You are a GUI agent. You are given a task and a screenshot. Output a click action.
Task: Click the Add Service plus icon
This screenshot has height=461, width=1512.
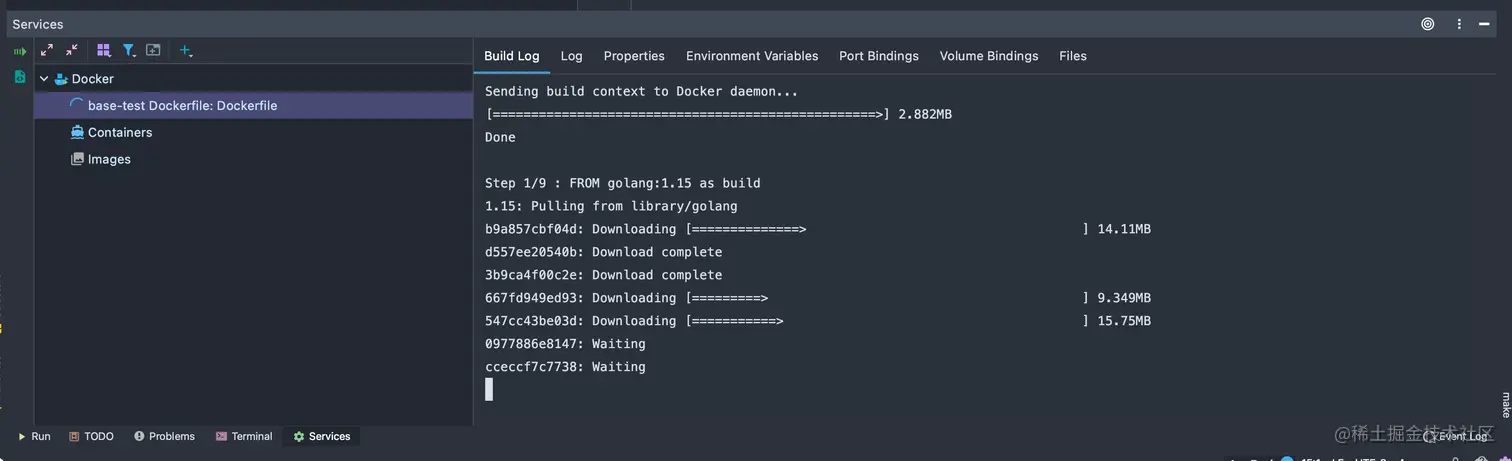185,50
